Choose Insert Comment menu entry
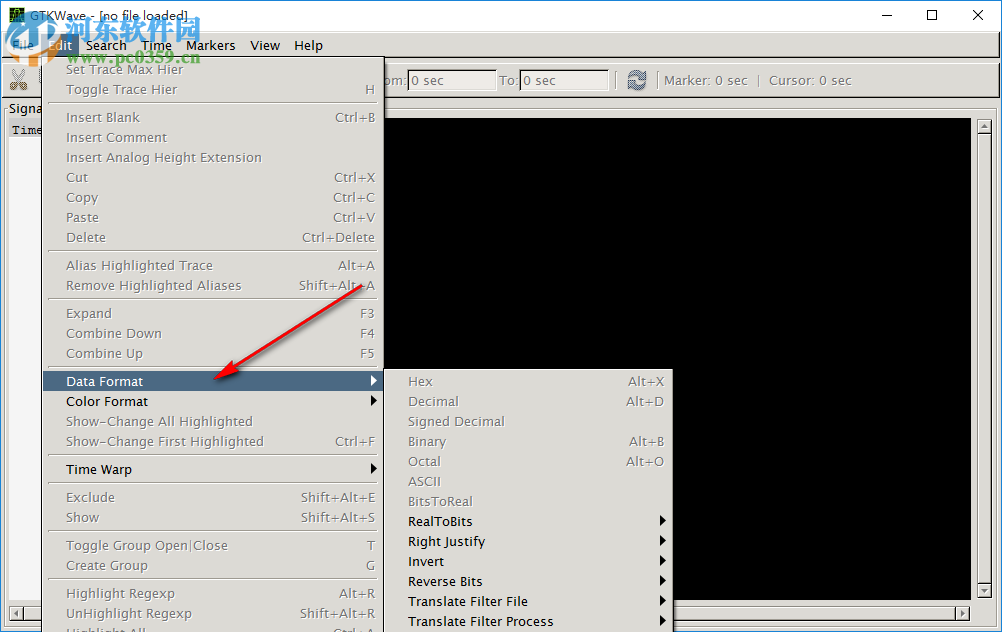This screenshot has width=1002, height=632. tap(213, 137)
